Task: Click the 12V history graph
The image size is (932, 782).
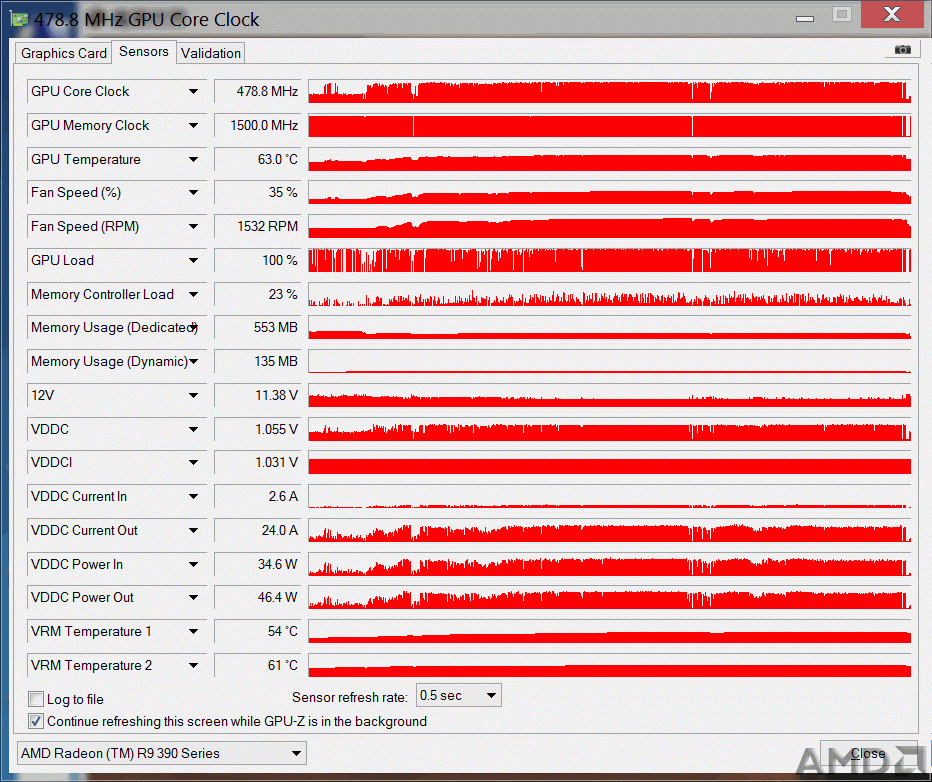Action: (x=609, y=395)
